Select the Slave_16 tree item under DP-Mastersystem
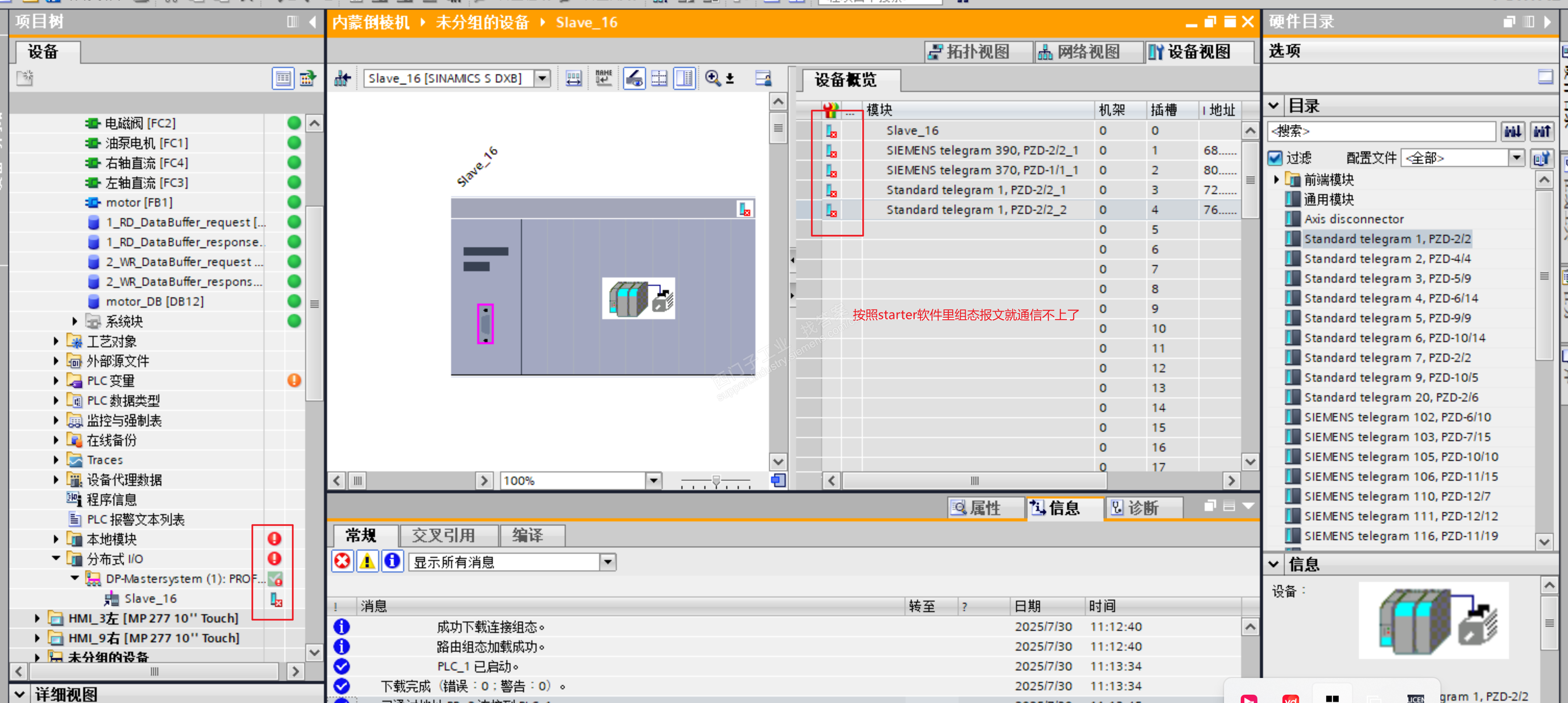Viewport: 1568px width, 703px height. (150, 598)
